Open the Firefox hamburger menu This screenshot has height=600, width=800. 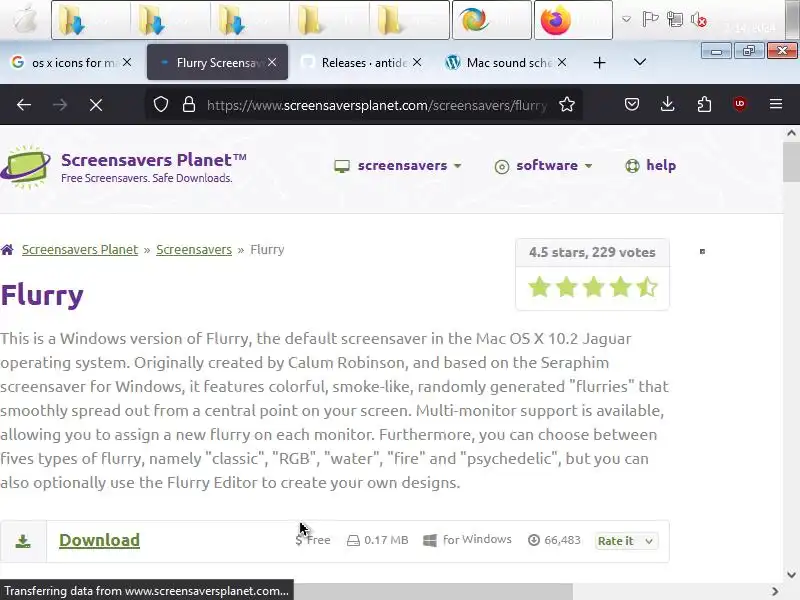pyautogui.click(x=776, y=104)
